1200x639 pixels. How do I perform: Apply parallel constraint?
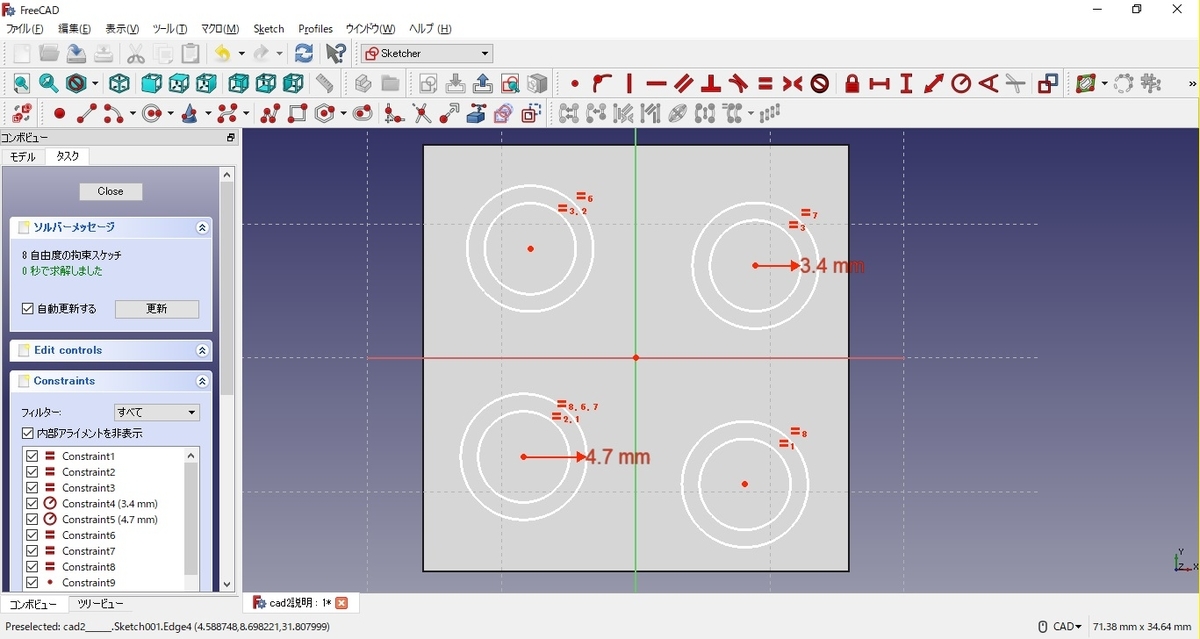click(684, 84)
